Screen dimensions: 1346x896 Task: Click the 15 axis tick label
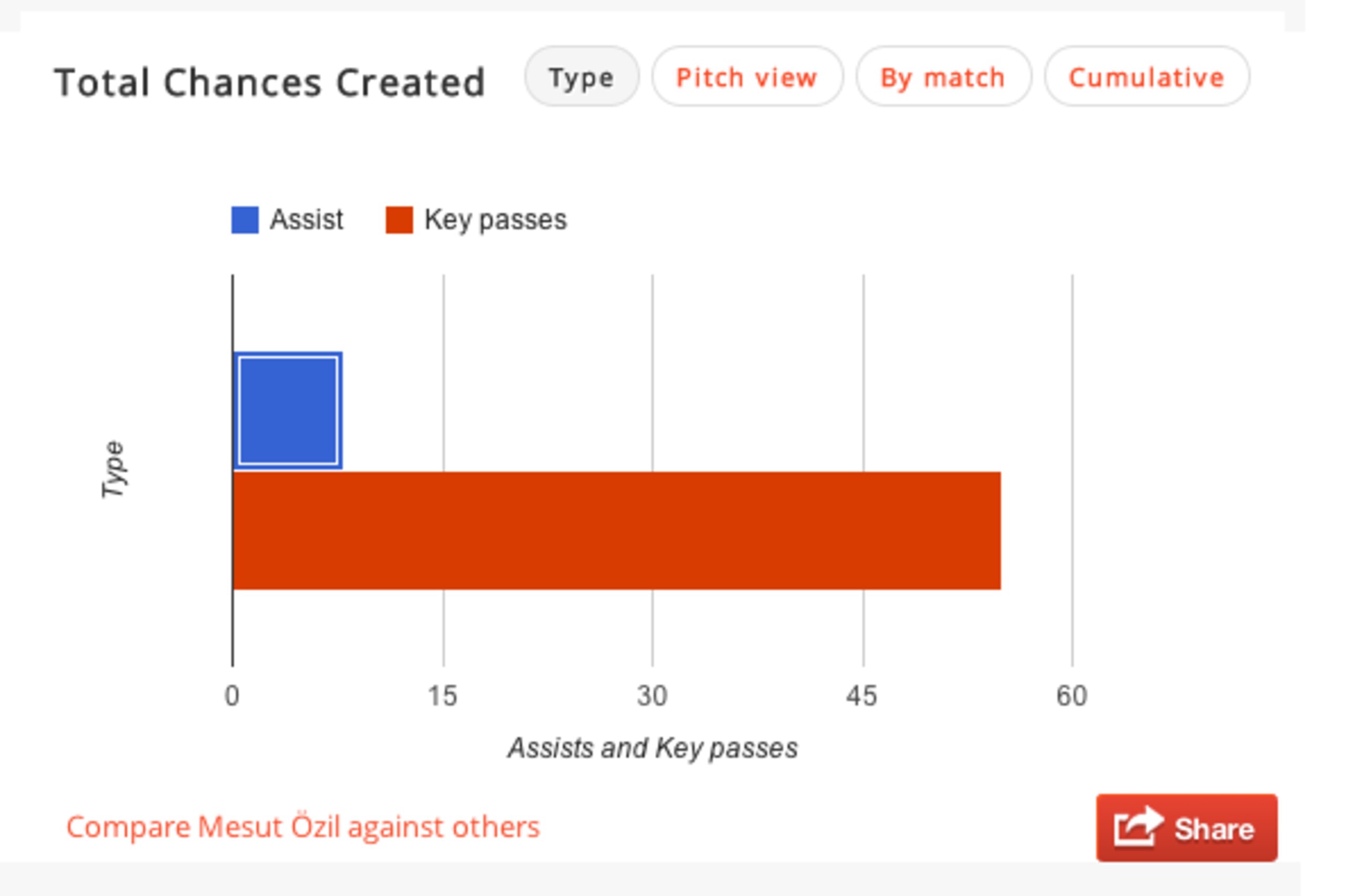(x=443, y=696)
